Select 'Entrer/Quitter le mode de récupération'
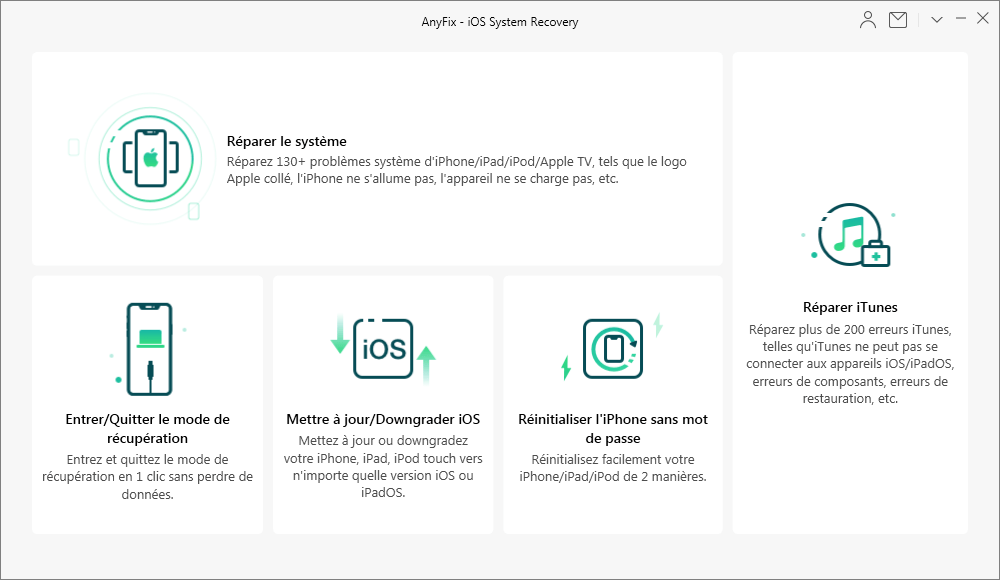Screen dimensions: 1000x580 point(147,428)
